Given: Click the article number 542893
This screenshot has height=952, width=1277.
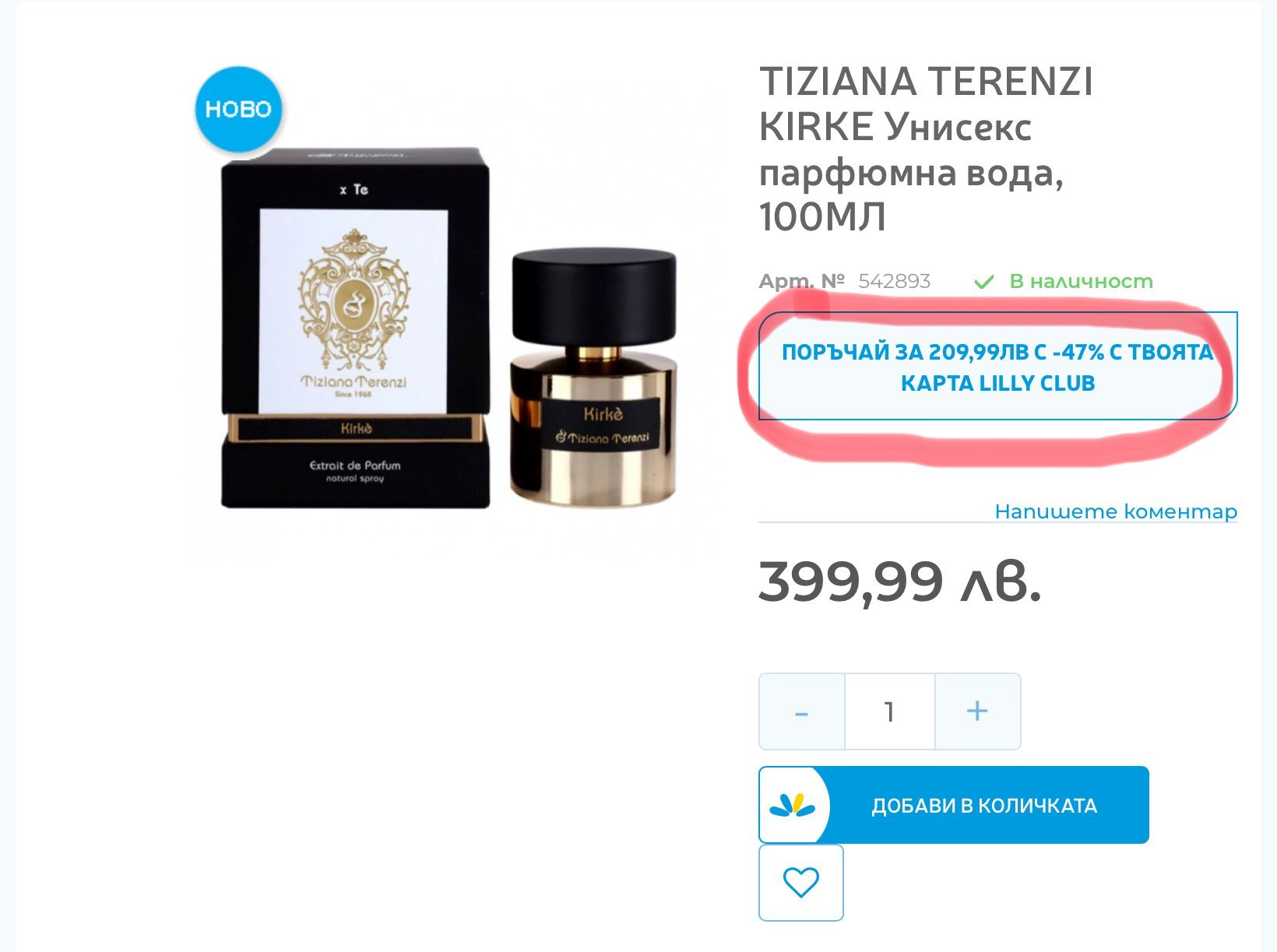Looking at the screenshot, I should tap(894, 281).
